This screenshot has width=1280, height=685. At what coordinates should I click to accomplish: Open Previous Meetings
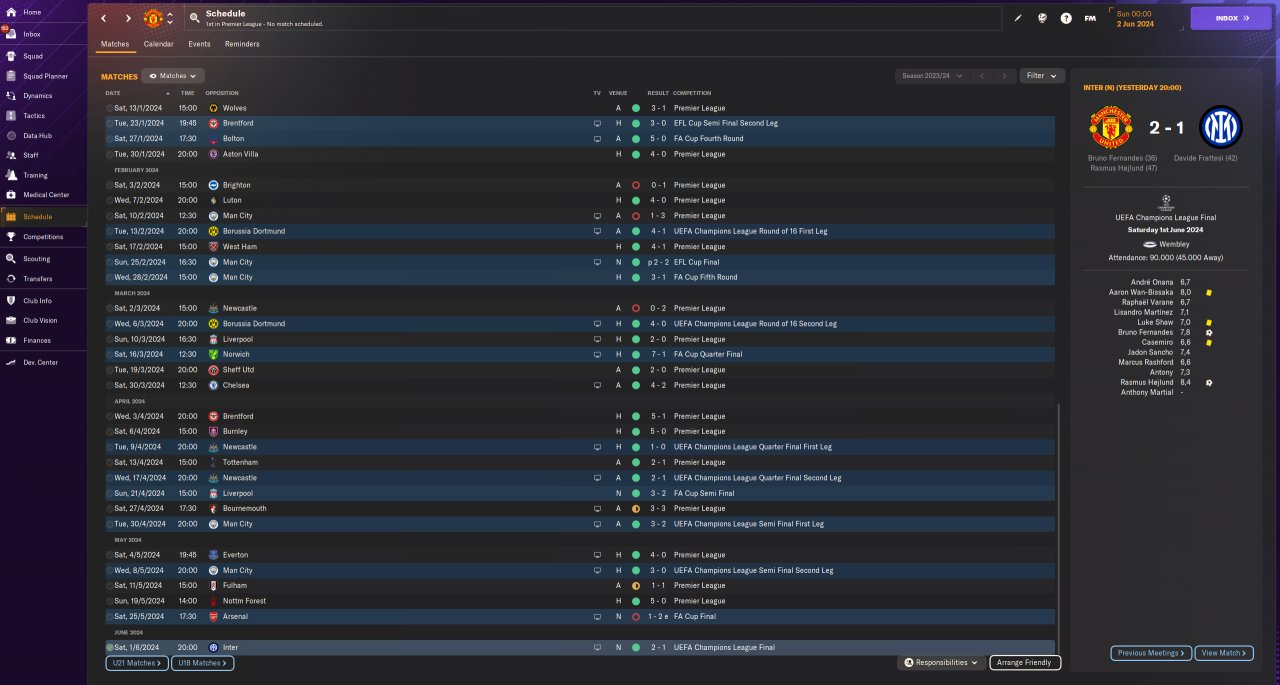pos(1151,653)
